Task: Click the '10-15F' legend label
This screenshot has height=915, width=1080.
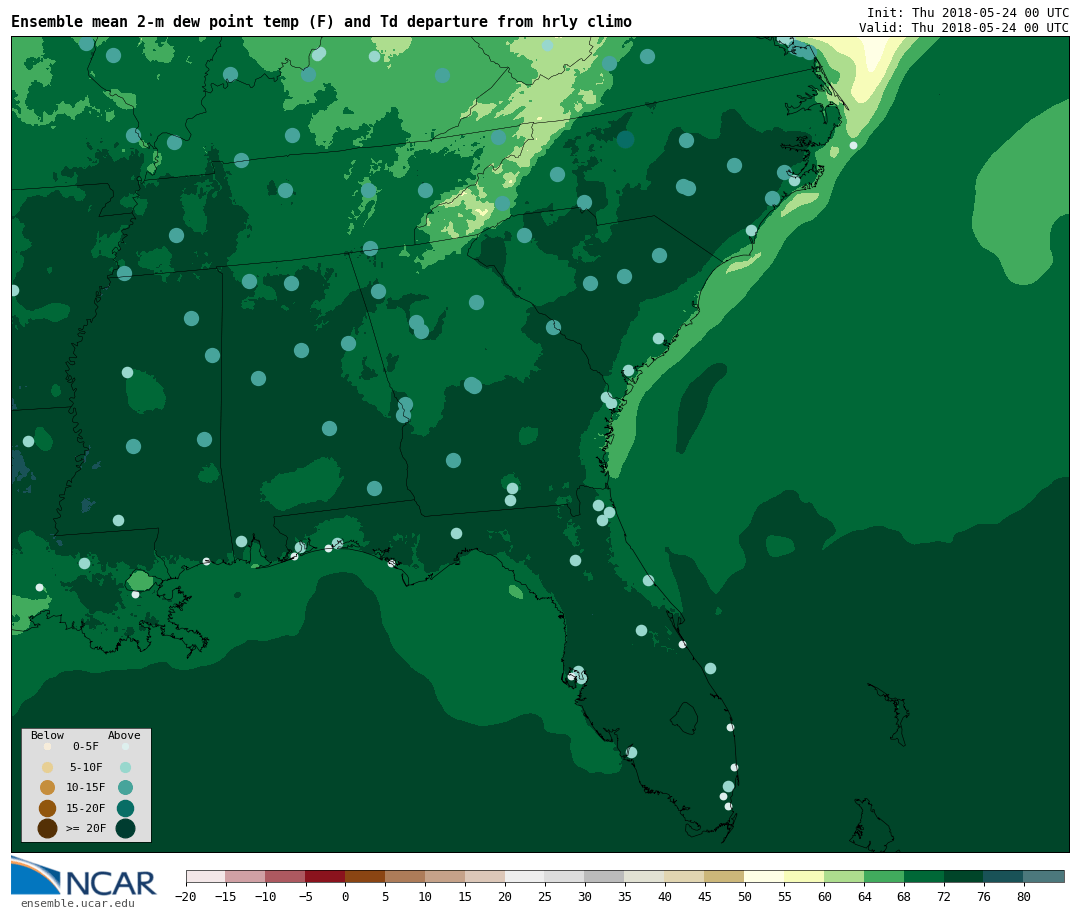Action: pyautogui.click(x=86, y=787)
